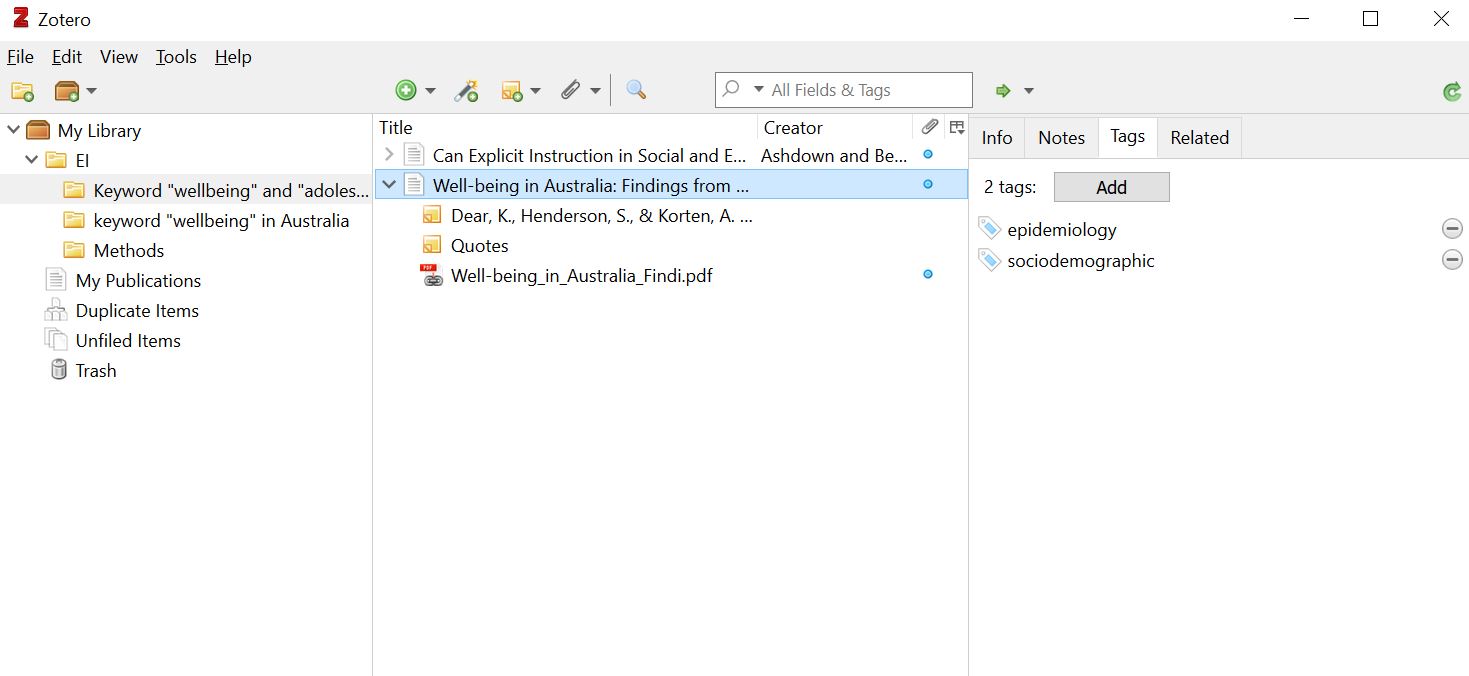Click the epidemiology tag

1061,229
